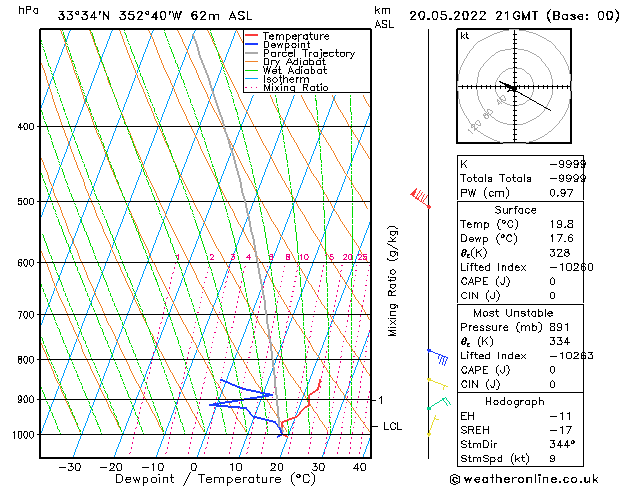Click the StmDir value 344°
Screen dimensions: 629x486
point(562,444)
